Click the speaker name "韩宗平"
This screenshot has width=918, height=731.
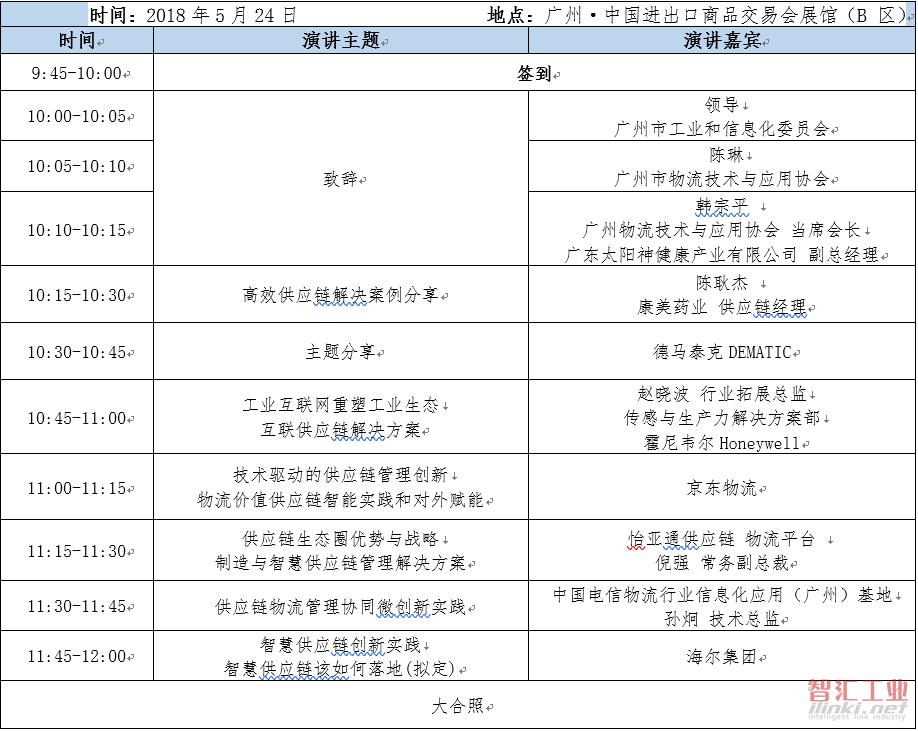pyautogui.click(x=722, y=206)
